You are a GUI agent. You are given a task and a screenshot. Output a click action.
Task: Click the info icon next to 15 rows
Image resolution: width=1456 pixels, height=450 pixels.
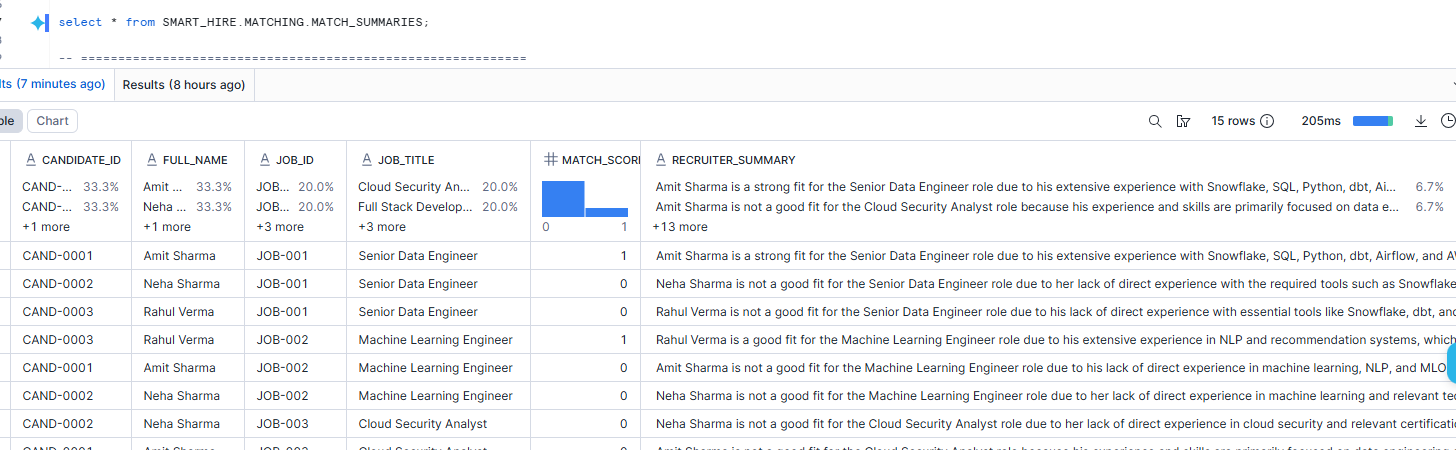[1267, 121]
